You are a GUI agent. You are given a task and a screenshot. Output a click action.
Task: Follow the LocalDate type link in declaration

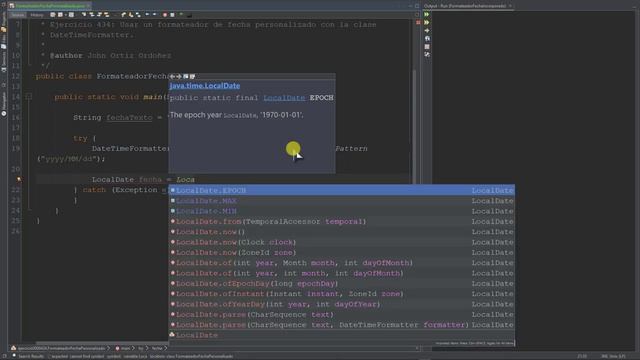284,98
